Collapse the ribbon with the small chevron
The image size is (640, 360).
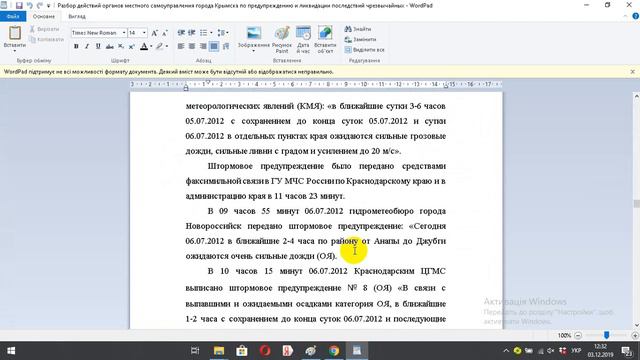626,16
